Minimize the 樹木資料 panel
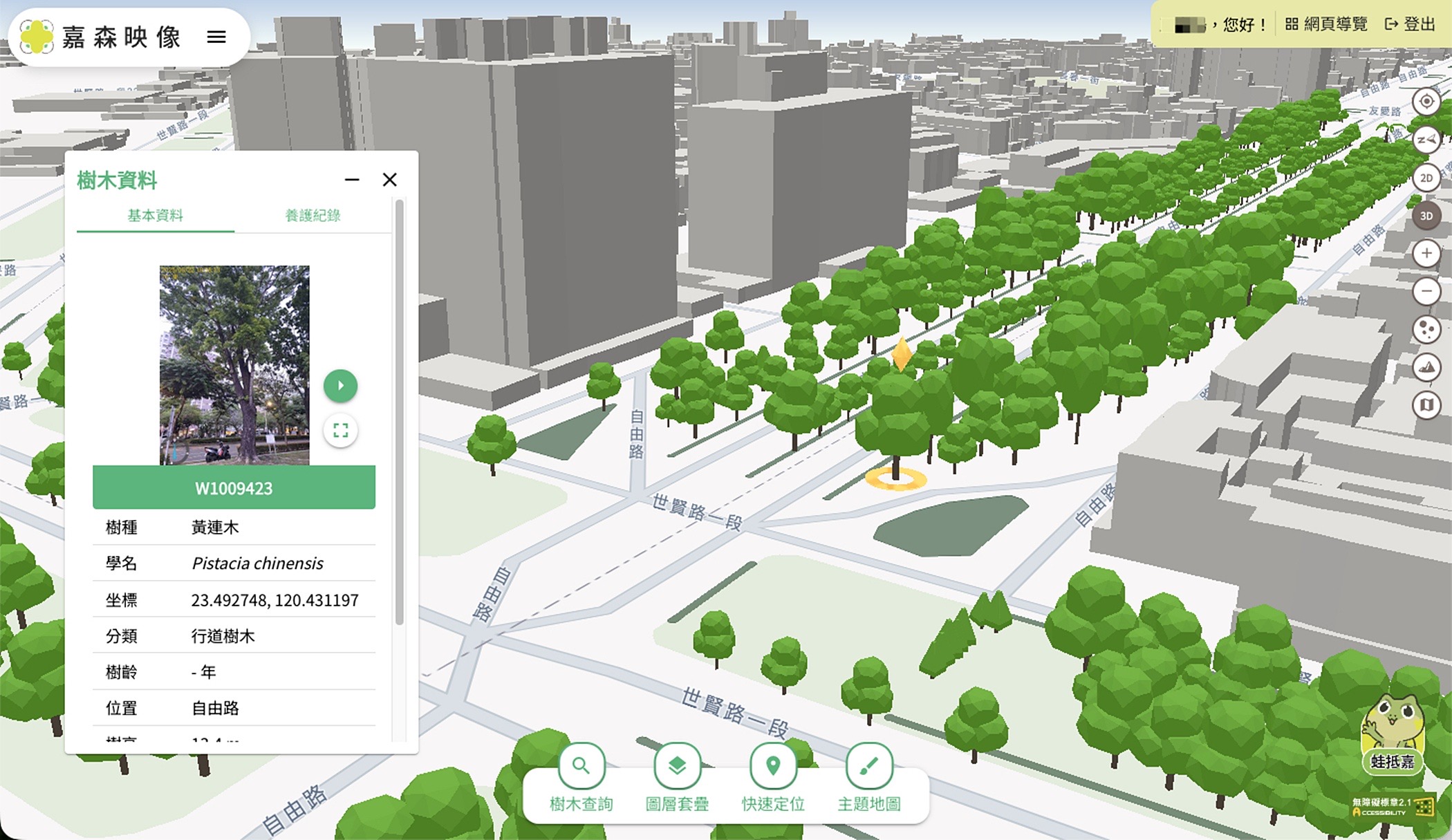 [x=352, y=180]
